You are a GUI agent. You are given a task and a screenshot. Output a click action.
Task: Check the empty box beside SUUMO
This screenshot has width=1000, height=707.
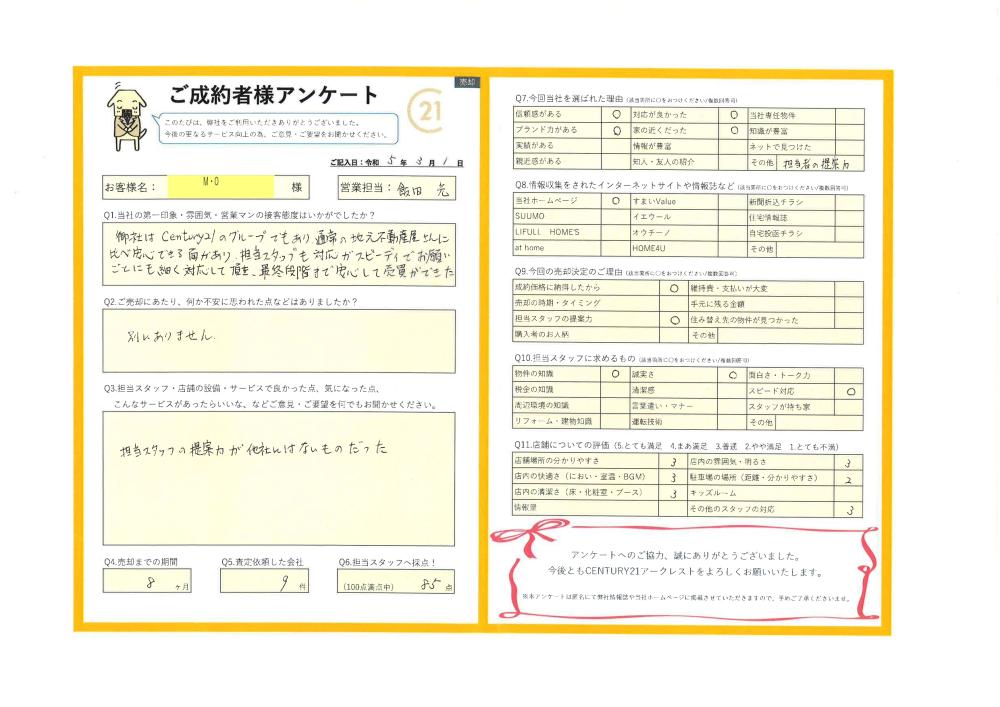615,217
